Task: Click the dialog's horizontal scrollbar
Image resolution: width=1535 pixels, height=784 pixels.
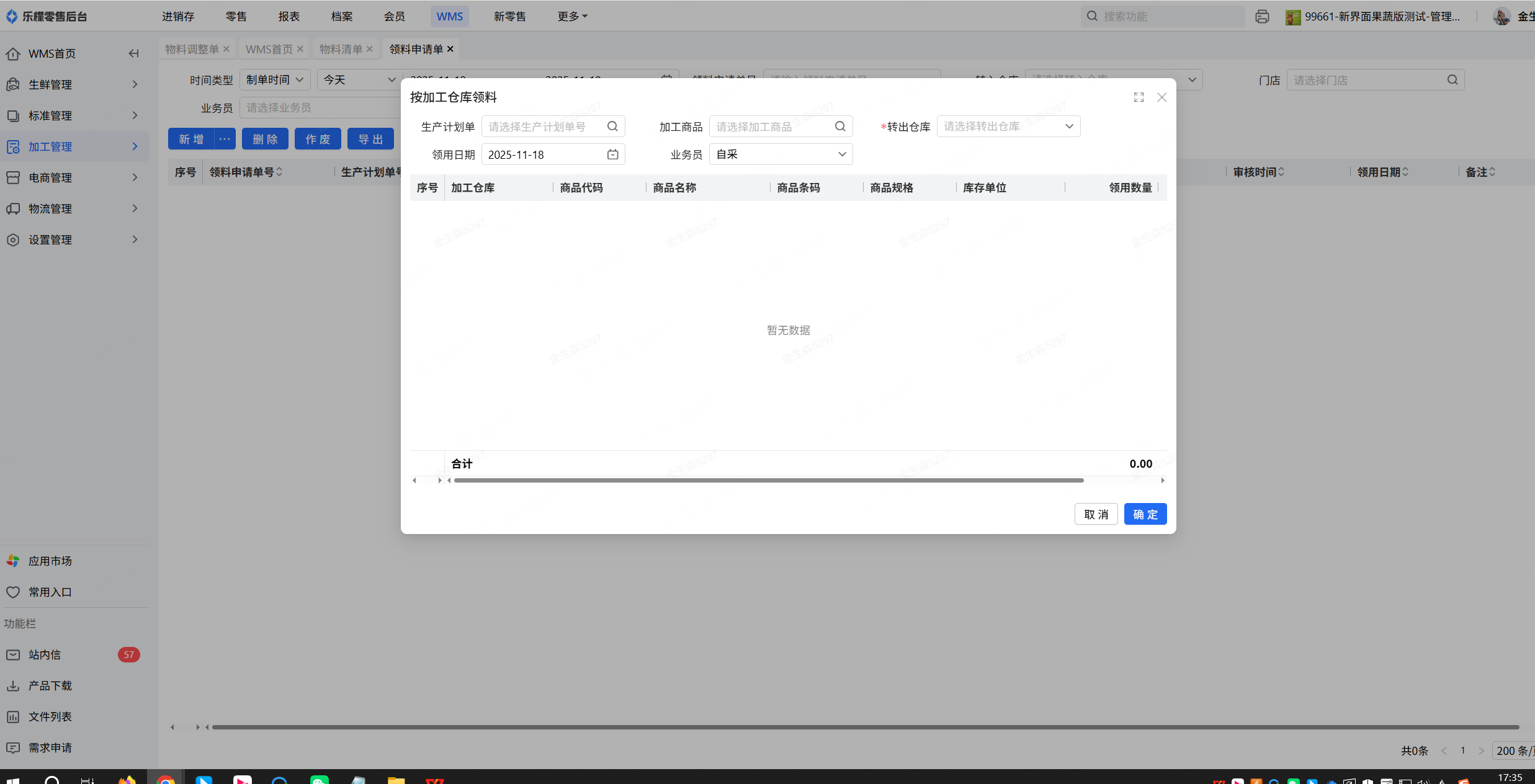Action: pyautogui.click(x=768, y=480)
